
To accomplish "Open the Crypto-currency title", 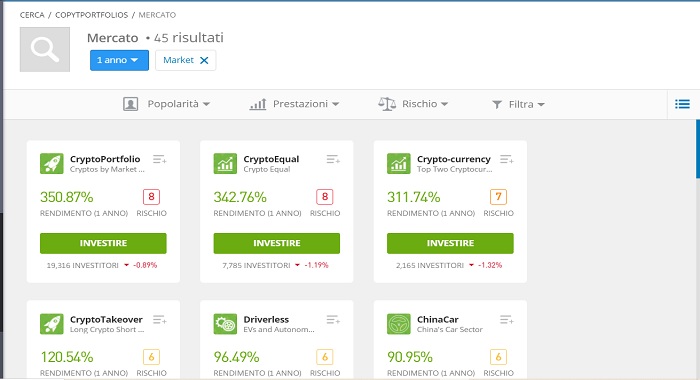I will (454, 159).
